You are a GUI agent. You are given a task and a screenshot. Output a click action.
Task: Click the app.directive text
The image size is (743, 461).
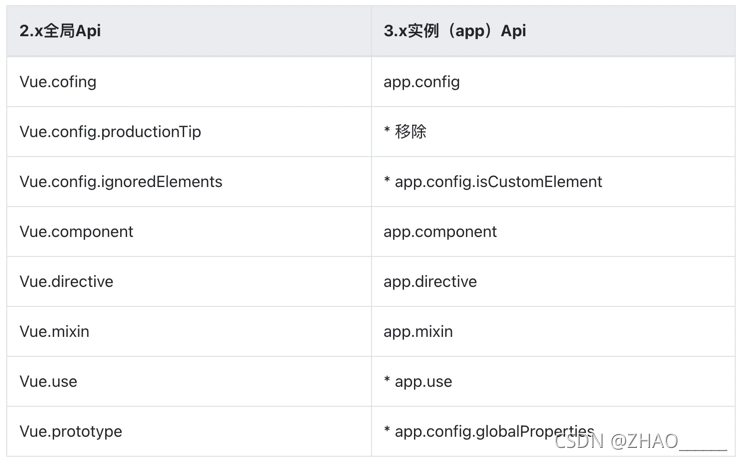coord(430,281)
